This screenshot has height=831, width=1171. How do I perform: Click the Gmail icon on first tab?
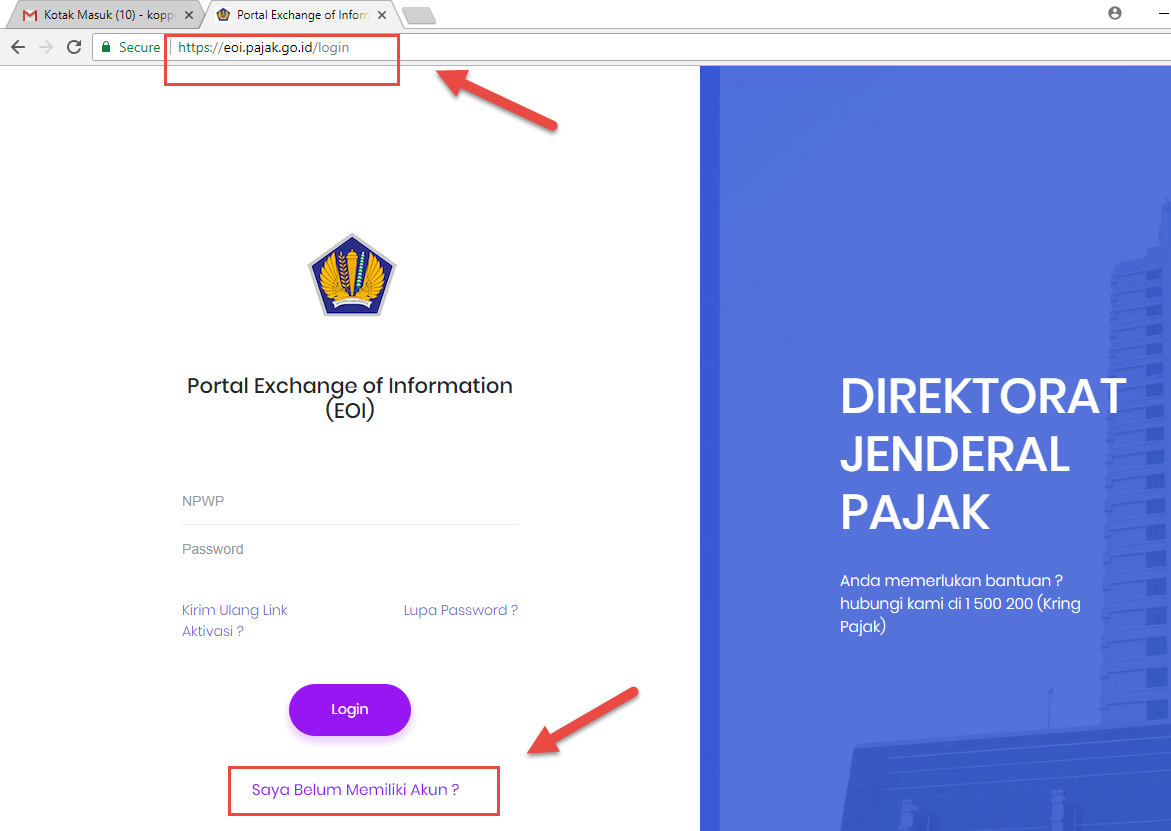point(30,15)
